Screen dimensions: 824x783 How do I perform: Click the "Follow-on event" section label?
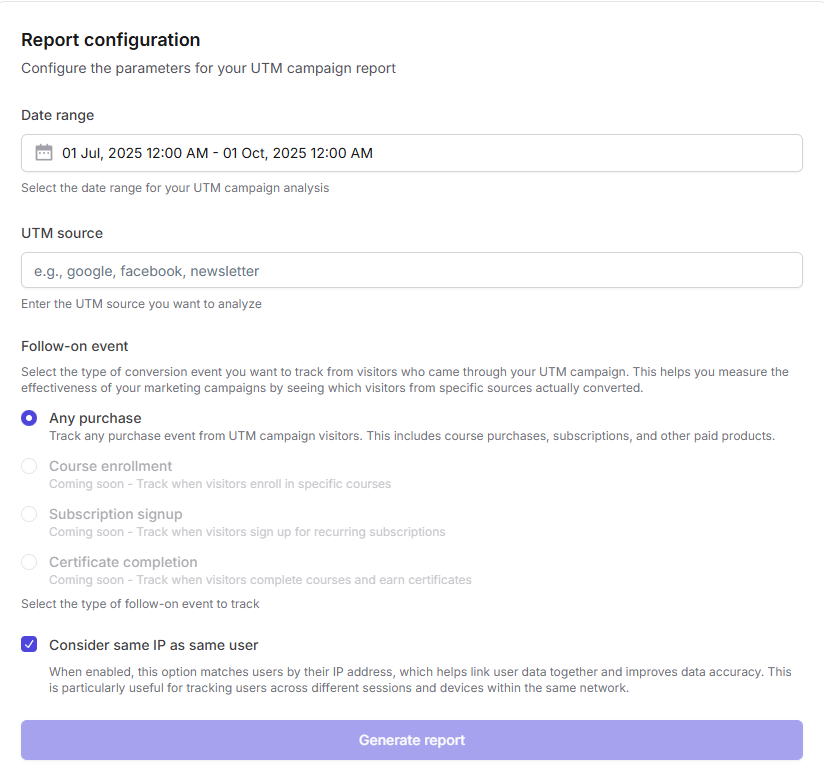click(x=75, y=346)
